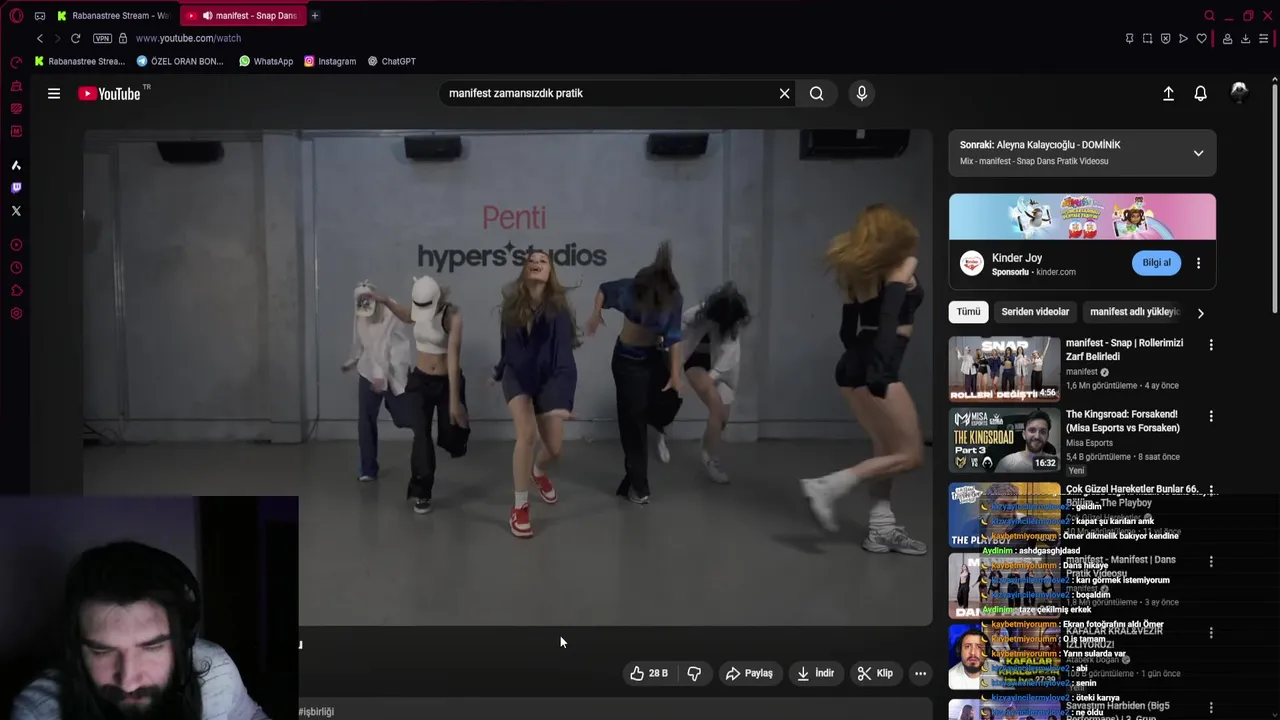The width and height of the screenshot is (1280, 720).
Task: Select the manifest - Snap Dans tab
Action: click(243, 16)
